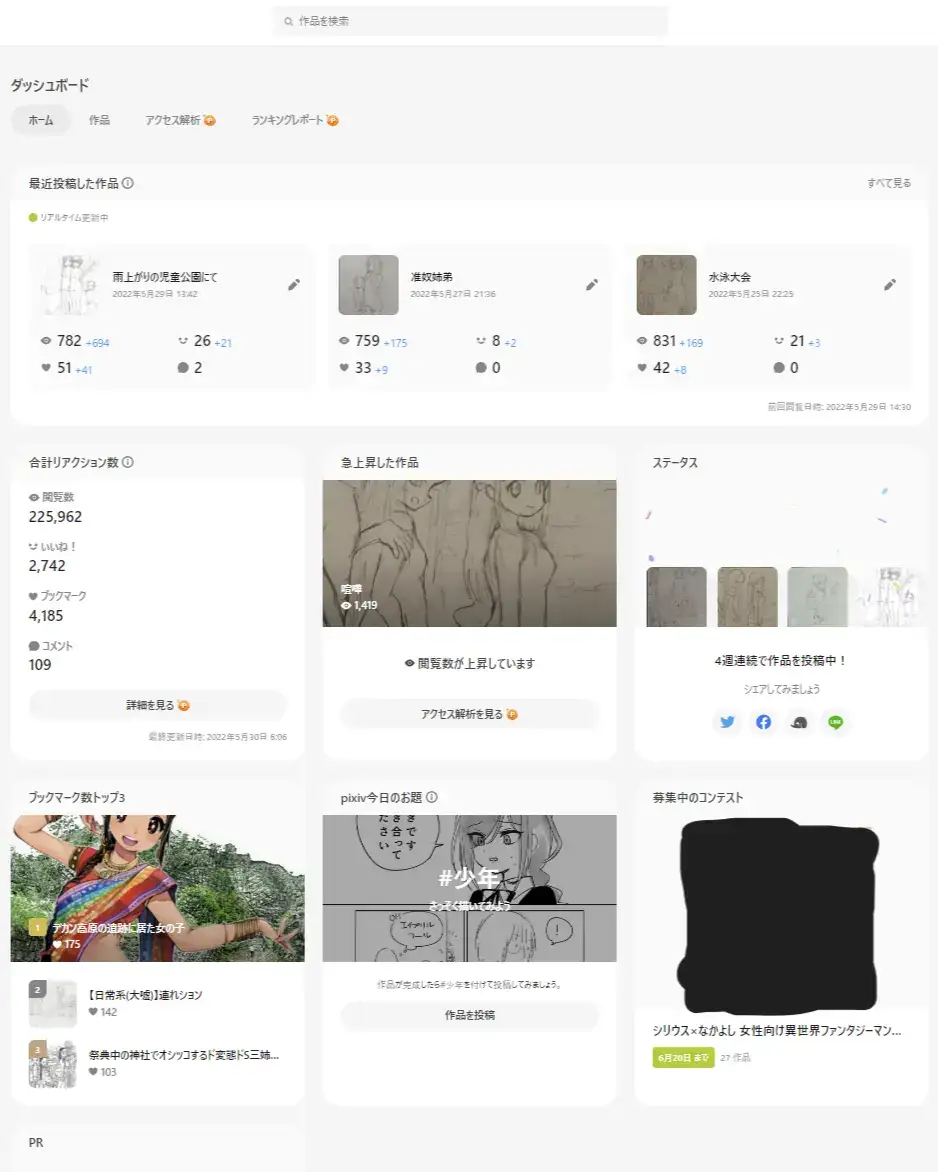The width and height of the screenshot is (938, 1172).
Task: Open the top bookmarked artwork thumbnail
Action: click(x=157, y=888)
